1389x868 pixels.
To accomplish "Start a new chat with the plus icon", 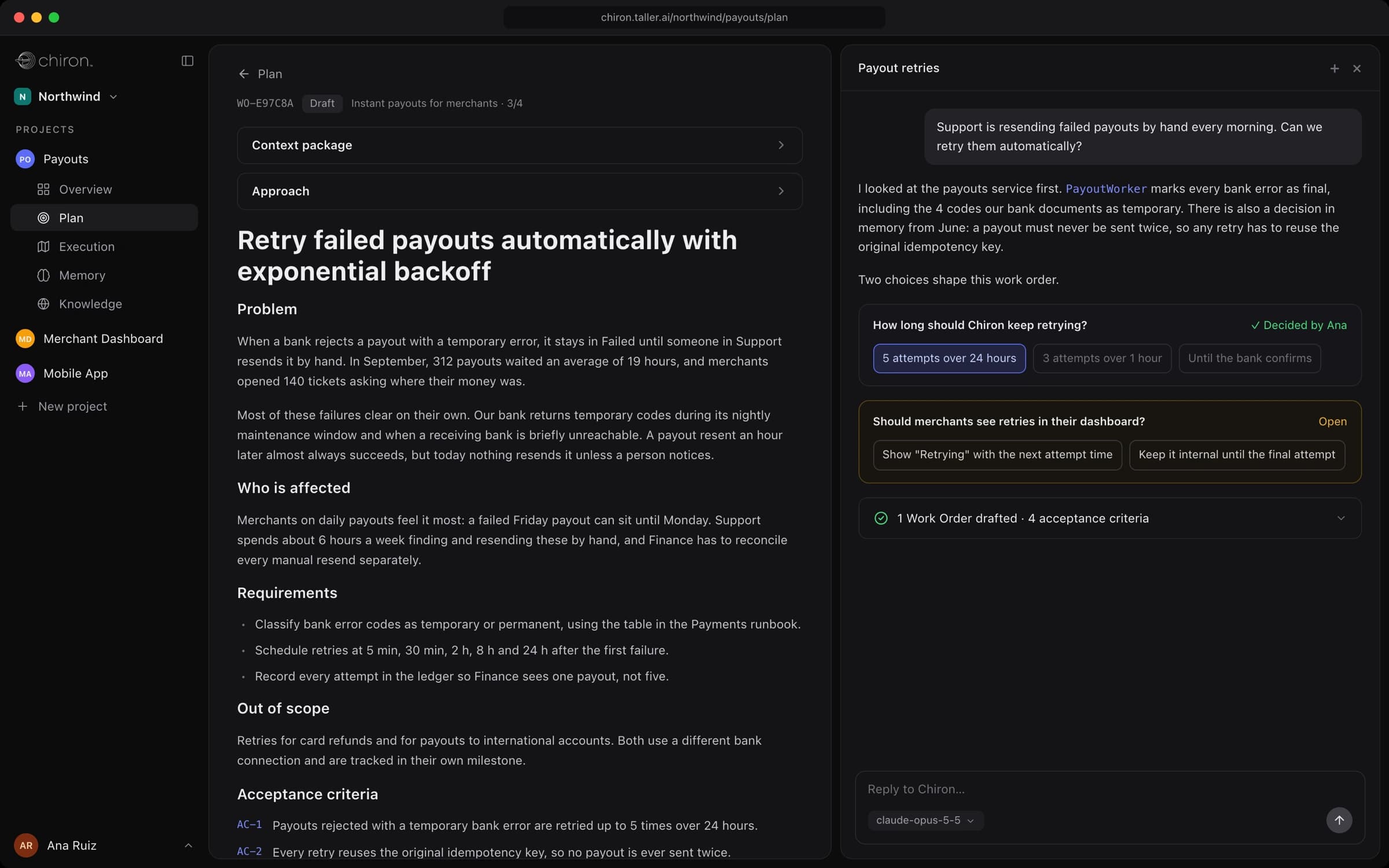I will point(1334,68).
